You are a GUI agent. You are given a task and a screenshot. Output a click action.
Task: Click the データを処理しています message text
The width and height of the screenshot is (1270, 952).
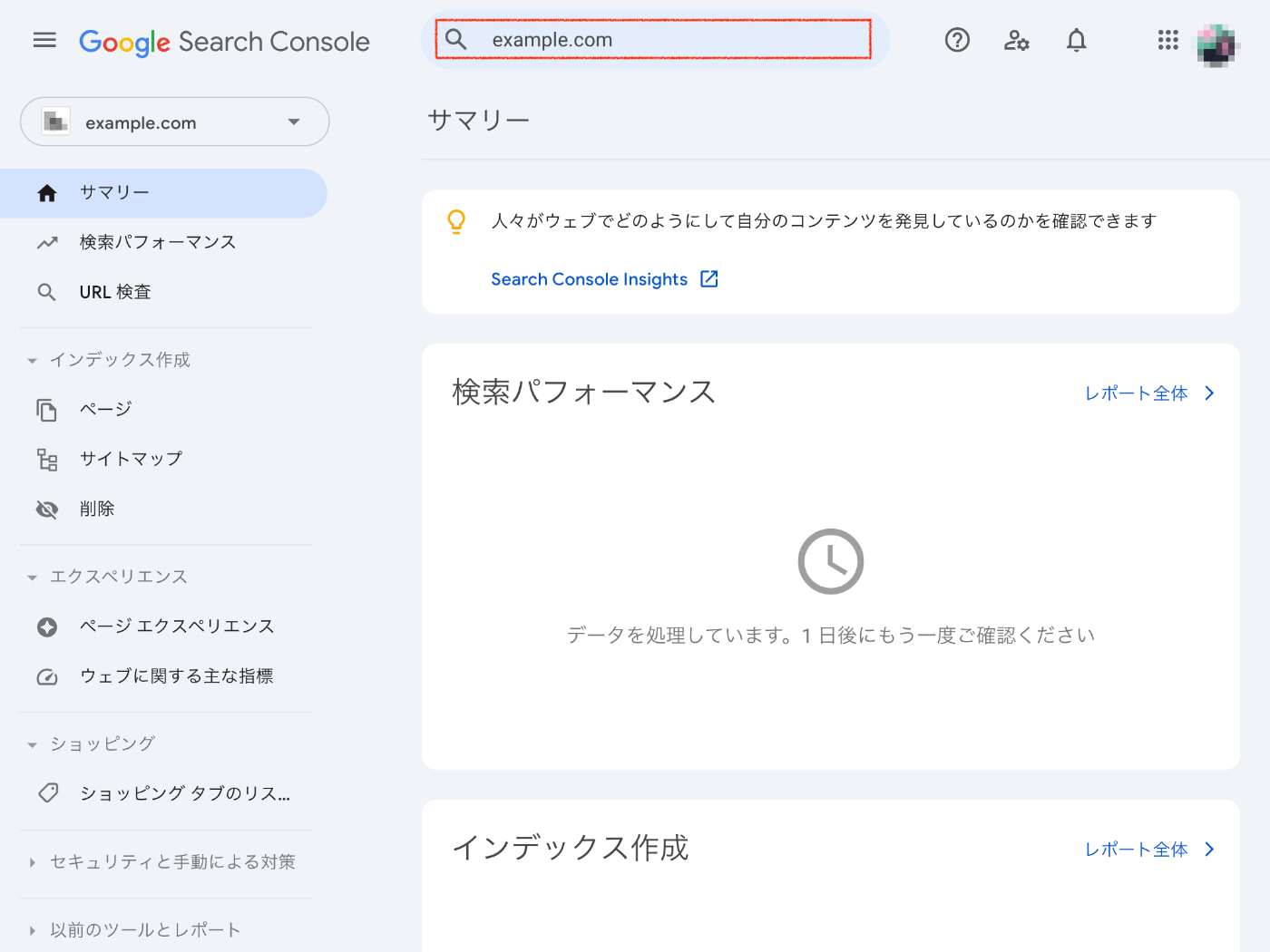(831, 636)
